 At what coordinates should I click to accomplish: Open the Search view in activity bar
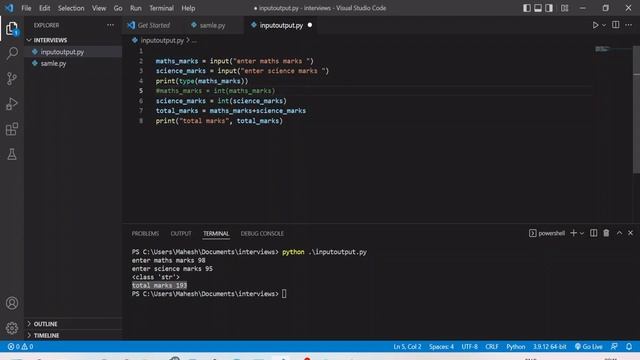(12, 53)
